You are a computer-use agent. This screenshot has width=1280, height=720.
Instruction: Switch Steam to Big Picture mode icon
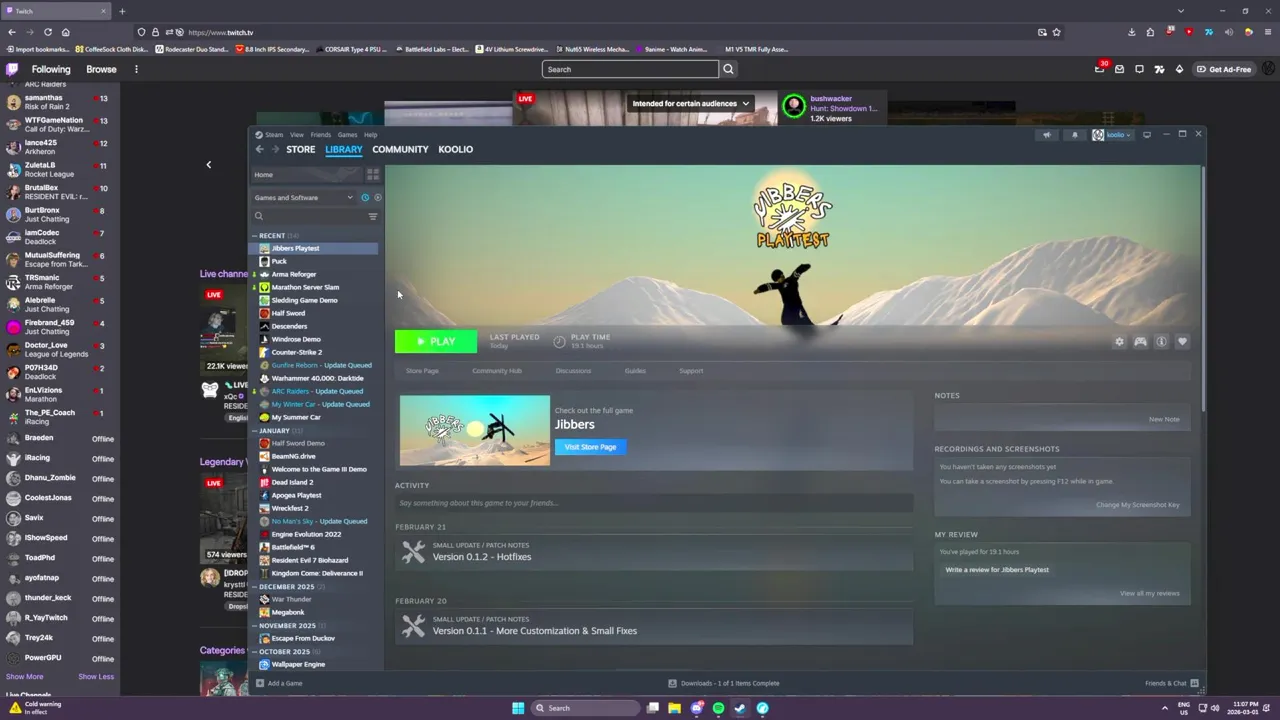coord(1147,134)
